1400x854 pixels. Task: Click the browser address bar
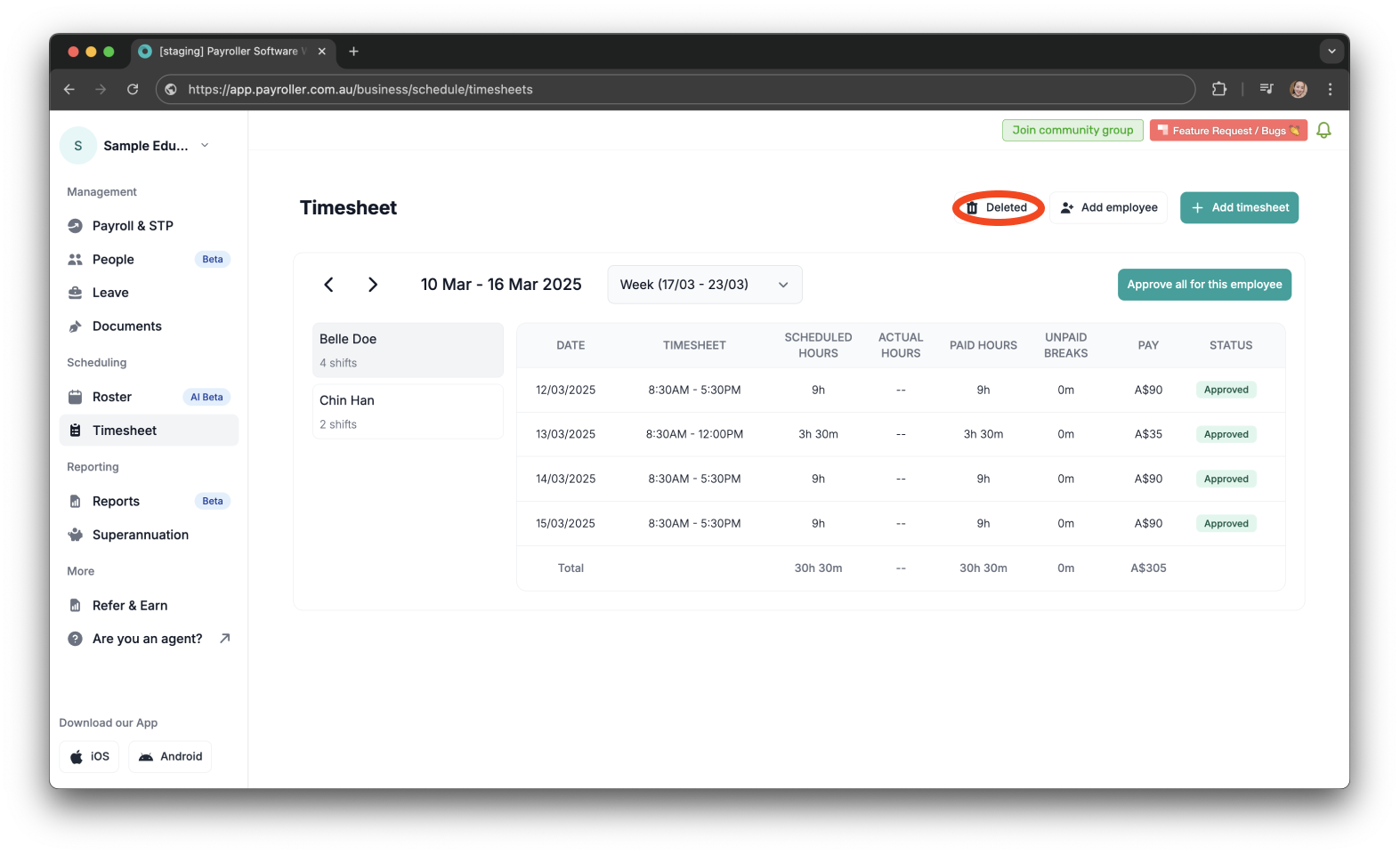tap(676, 89)
